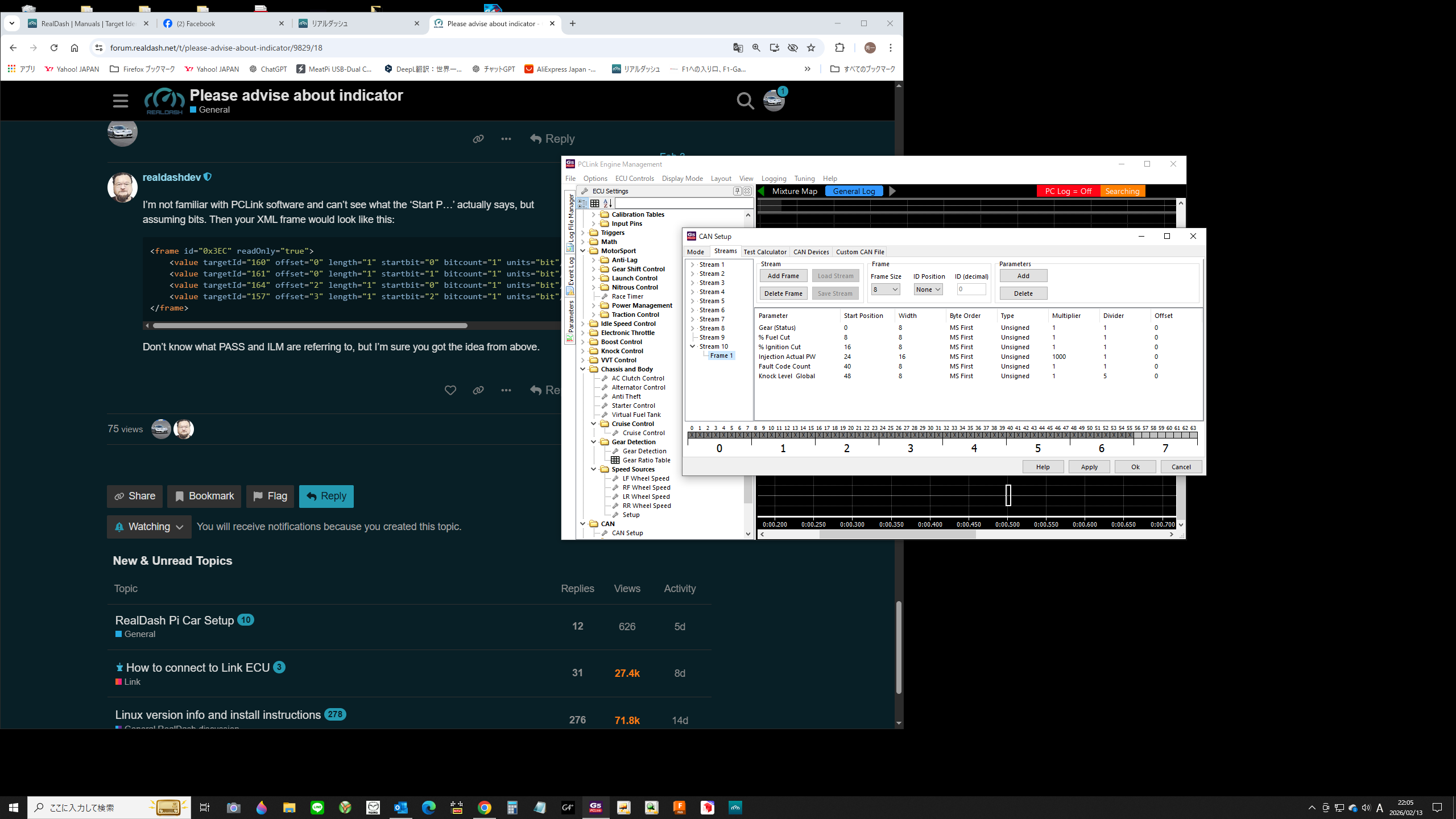This screenshot has width=1456, height=819.
Task: Click the Apply button in CAN Setup
Action: [1089, 467]
